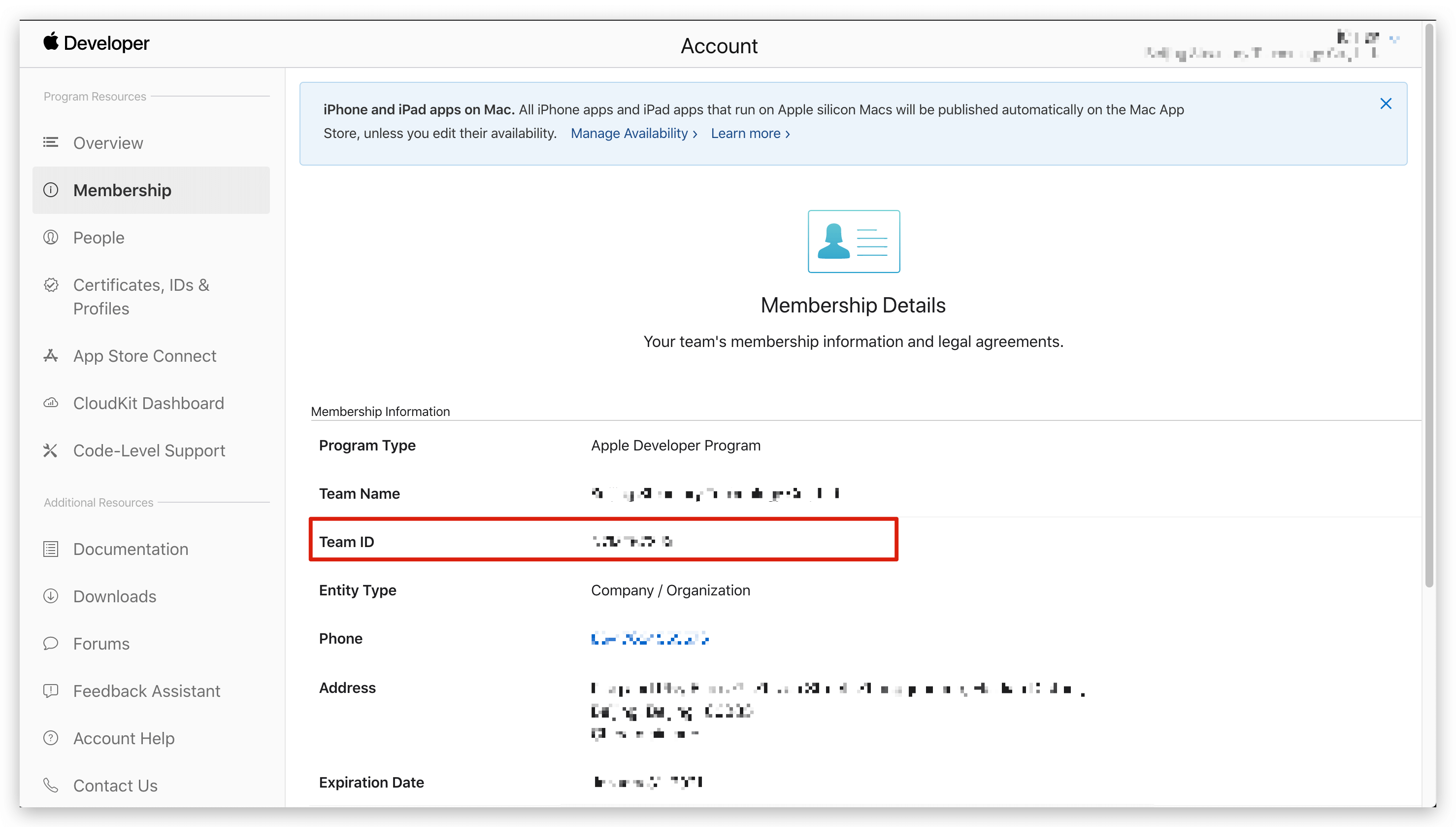The height and width of the screenshot is (827, 1456).
Task: Open Account Help in sidebar
Action: (124, 738)
